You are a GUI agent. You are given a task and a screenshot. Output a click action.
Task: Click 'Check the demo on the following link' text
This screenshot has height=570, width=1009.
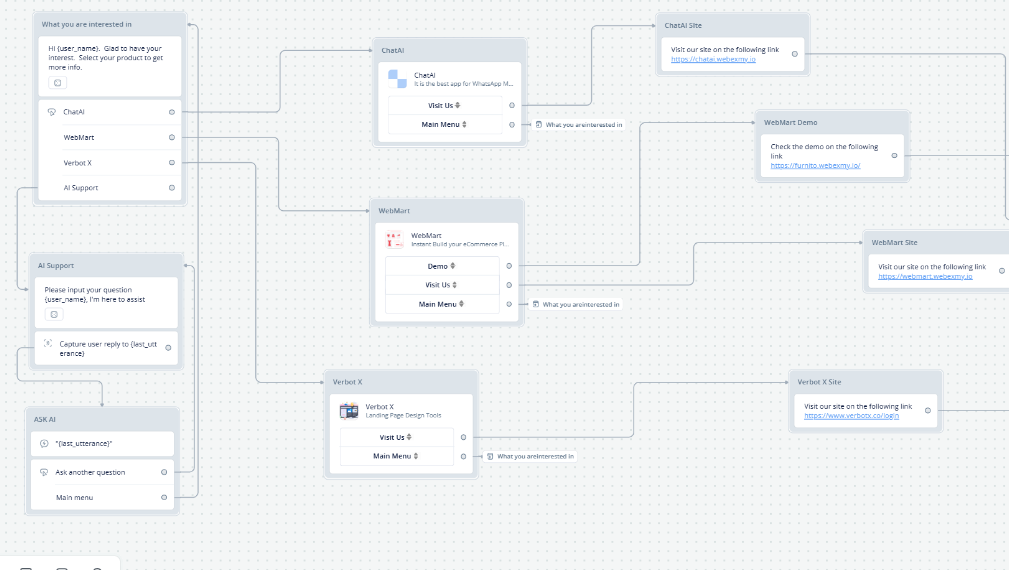coord(824,151)
